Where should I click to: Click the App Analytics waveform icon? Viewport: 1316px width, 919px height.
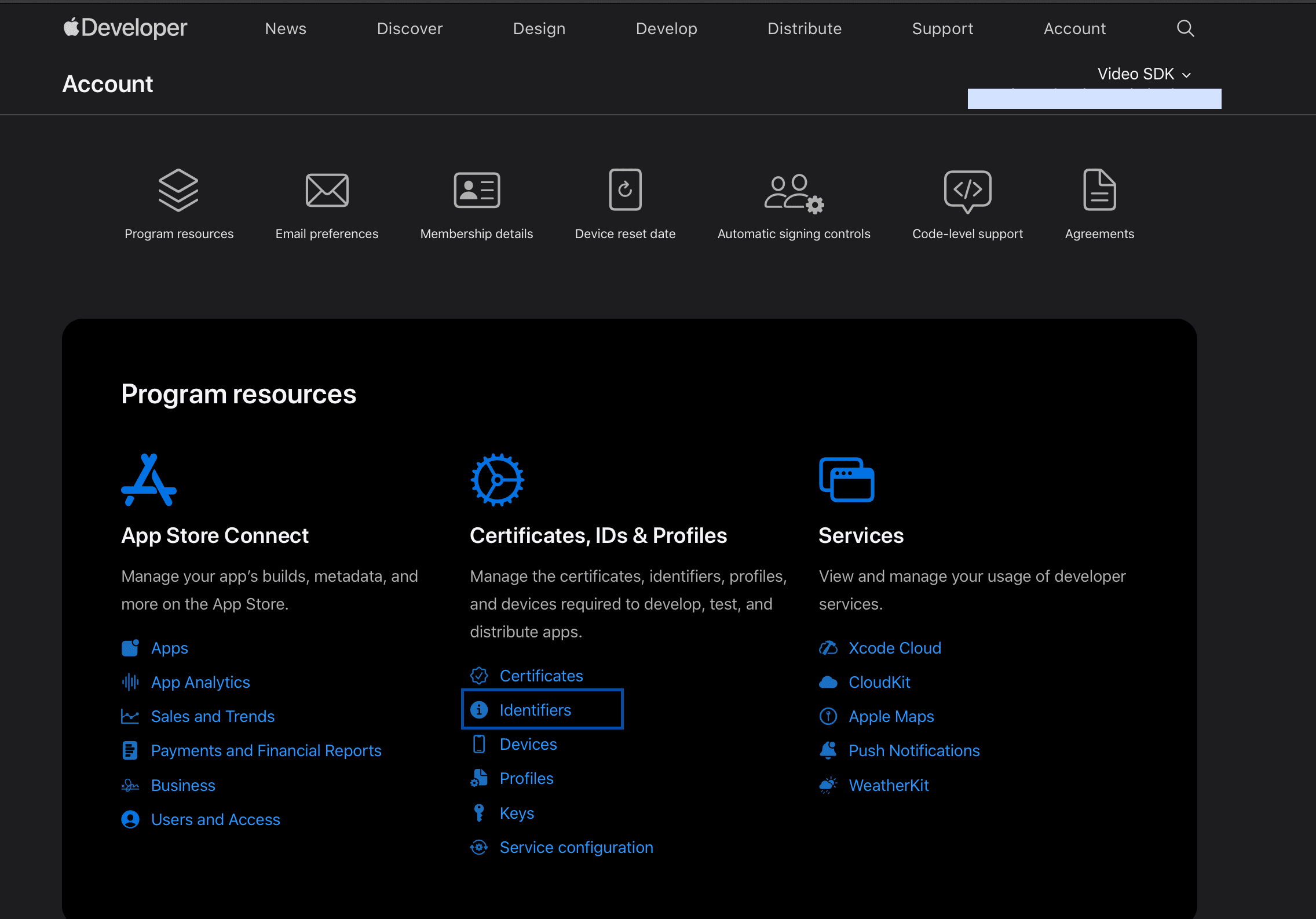130,682
